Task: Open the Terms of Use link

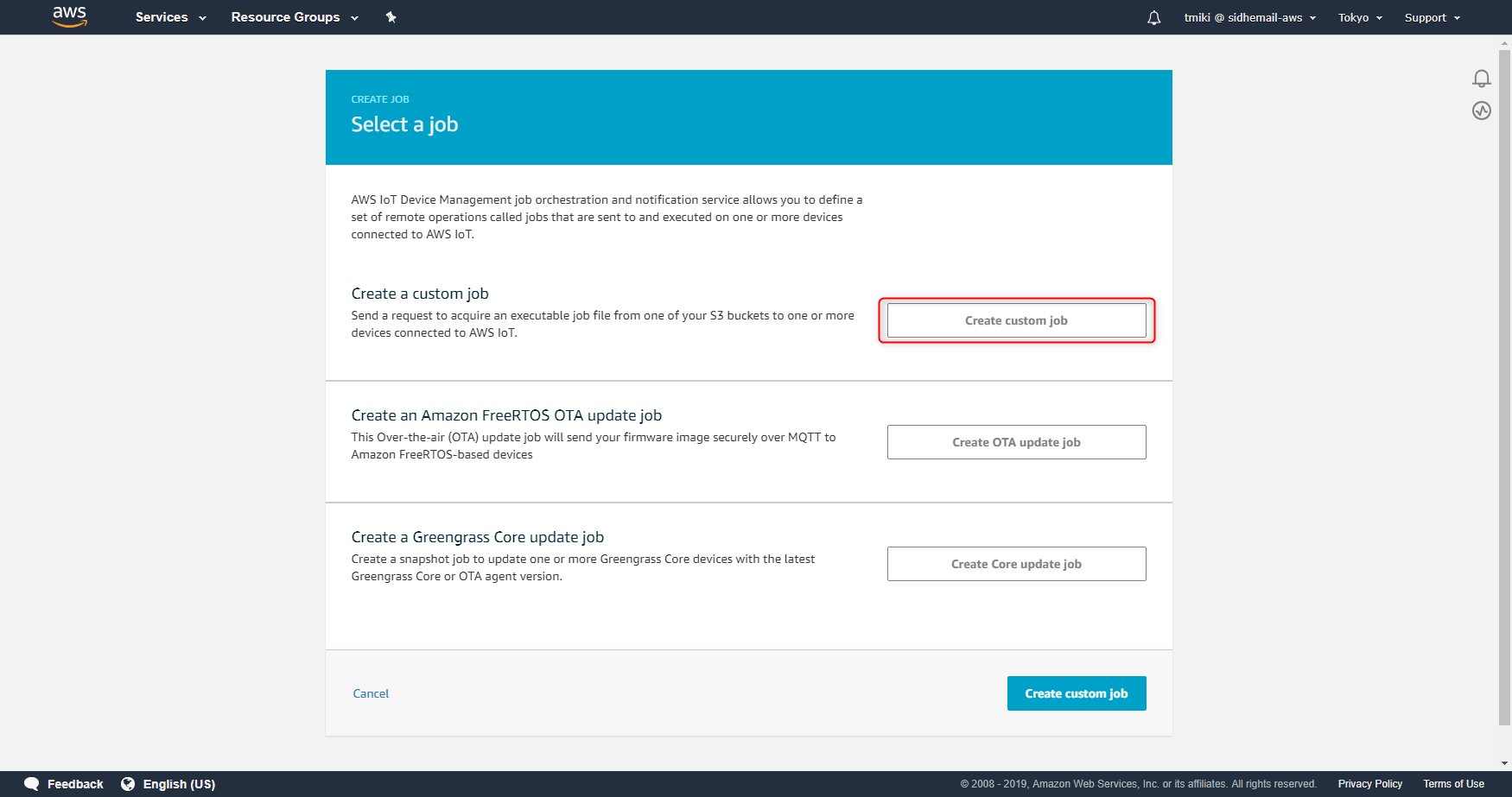Action: (1453, 784)
